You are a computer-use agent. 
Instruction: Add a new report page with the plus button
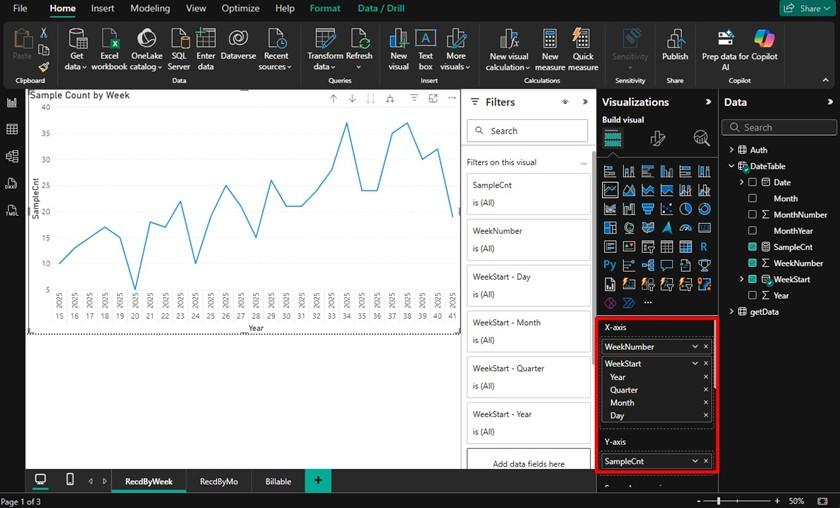point(318,481)
